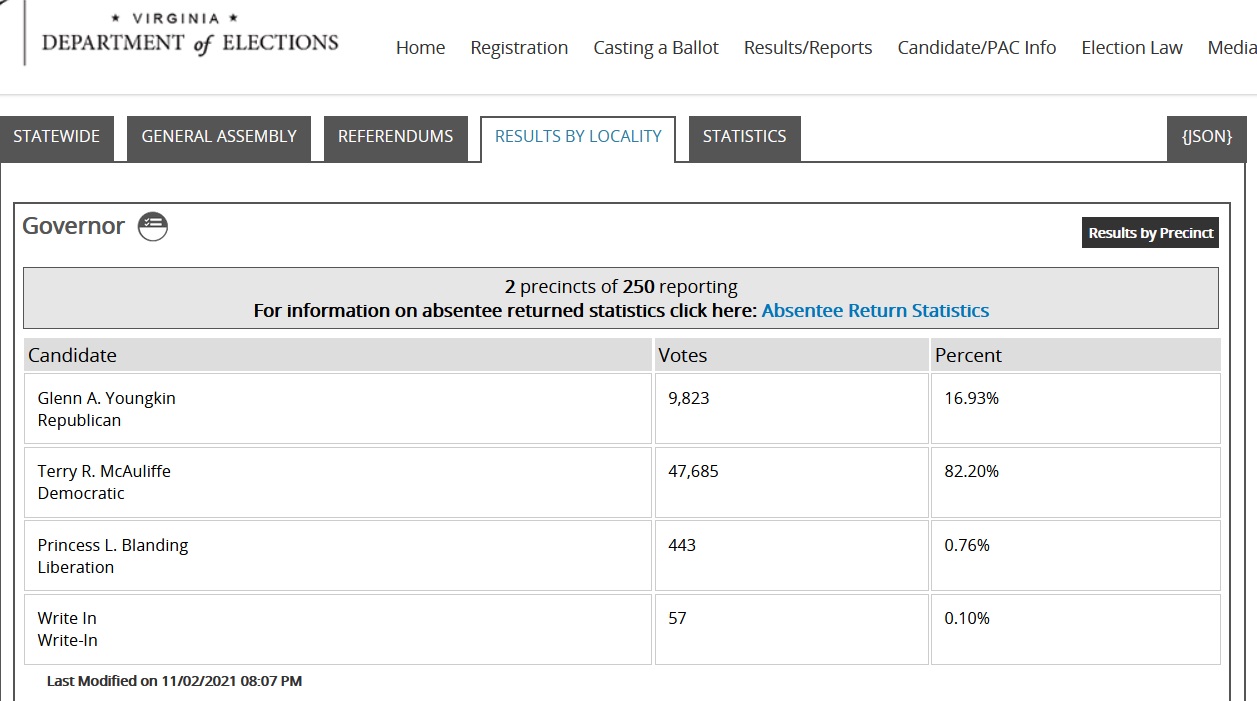Click the precincts reporting status text
This screenshot has height=701, width=1257.
click(x=621, y=287)
